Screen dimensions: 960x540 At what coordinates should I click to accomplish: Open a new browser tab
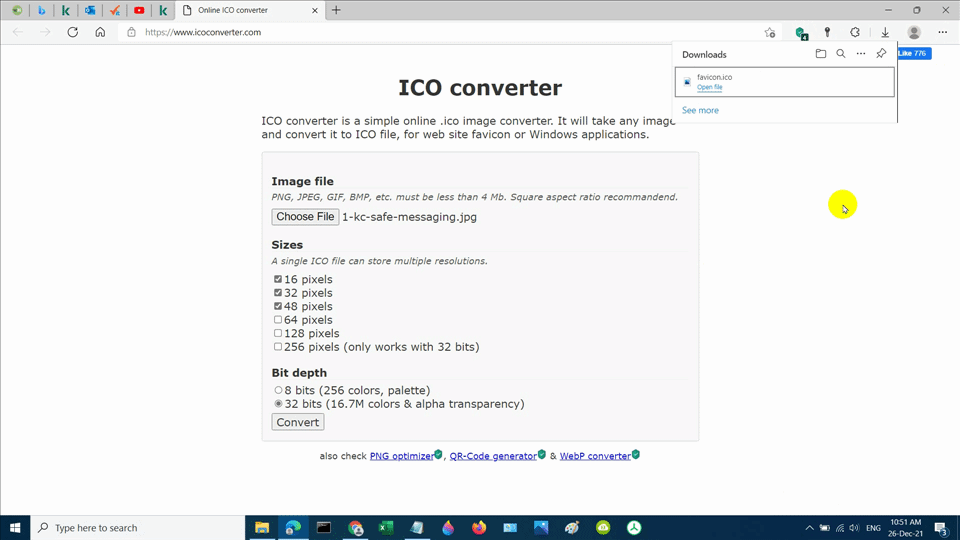[336, 10]
